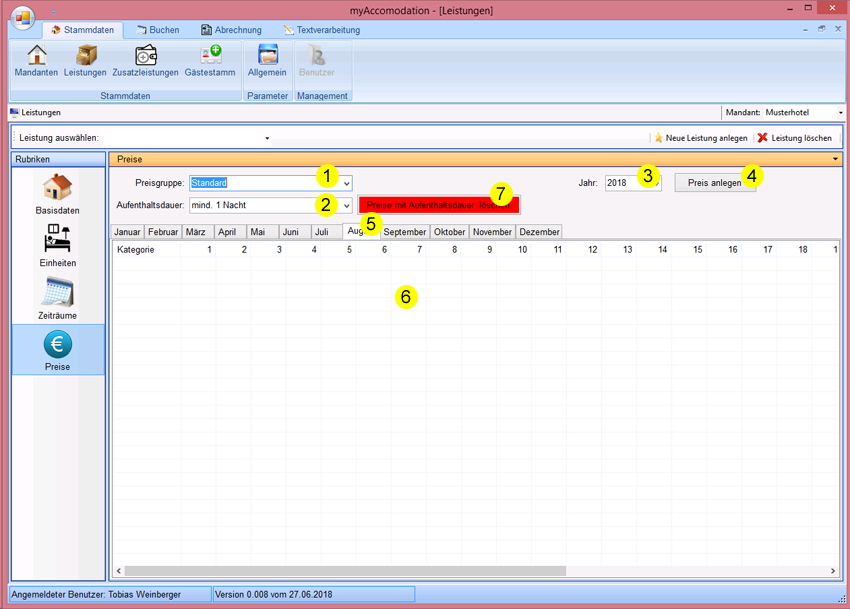Viewport: 850px width, 609px height.
Task: Open the Mandant Musterhotel dropdown
Action: point(840,113)
